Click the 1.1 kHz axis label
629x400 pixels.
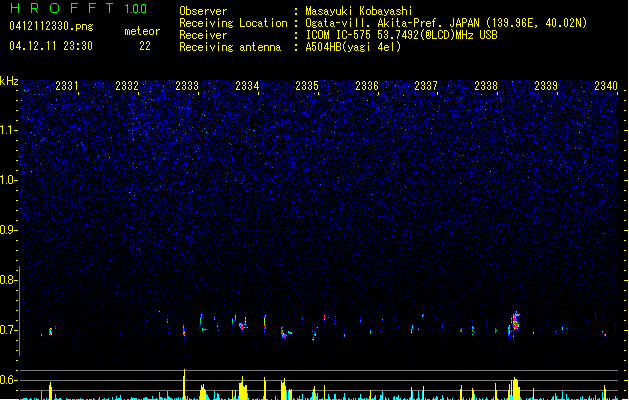pos(9,130)
